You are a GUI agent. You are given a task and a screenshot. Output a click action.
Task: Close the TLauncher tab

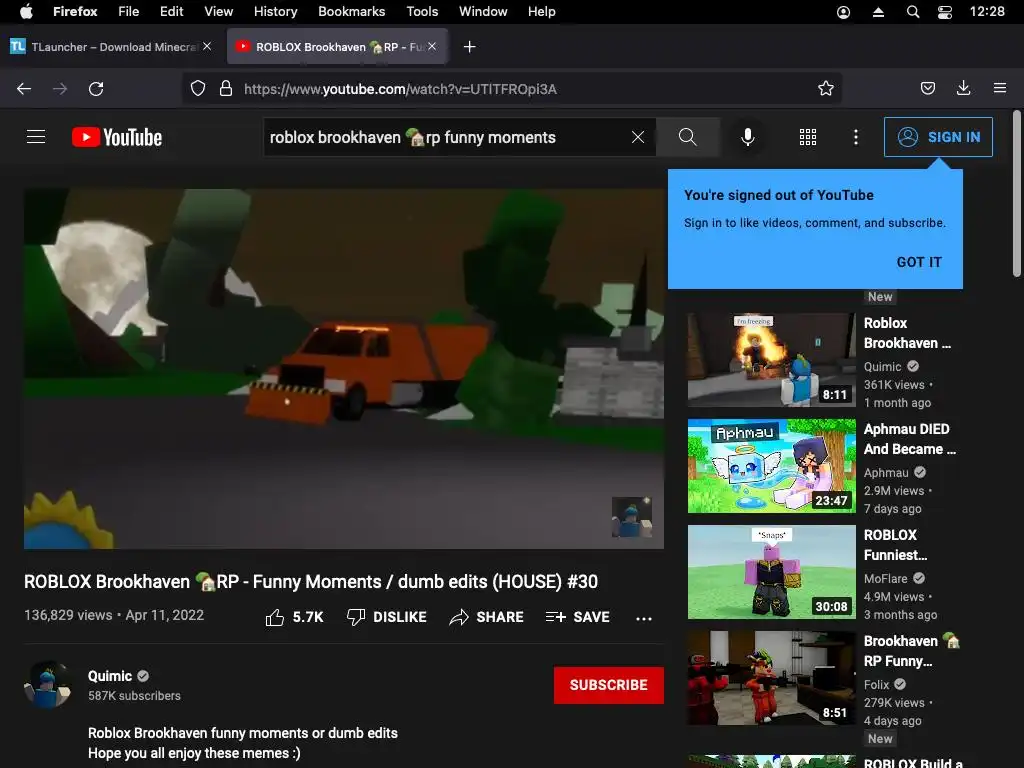tap(207, 46)
